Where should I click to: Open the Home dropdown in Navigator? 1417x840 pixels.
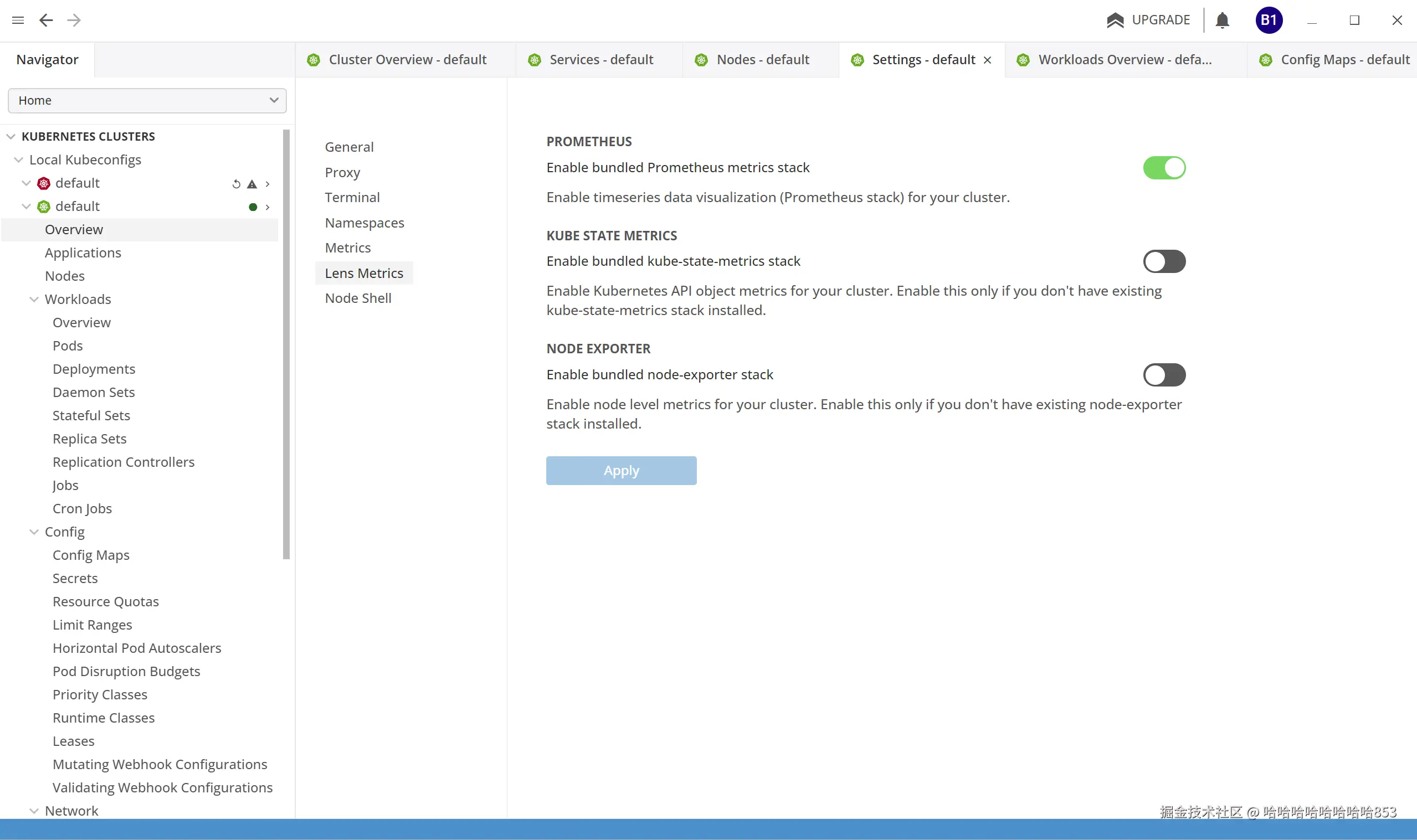tap(147, 101)
